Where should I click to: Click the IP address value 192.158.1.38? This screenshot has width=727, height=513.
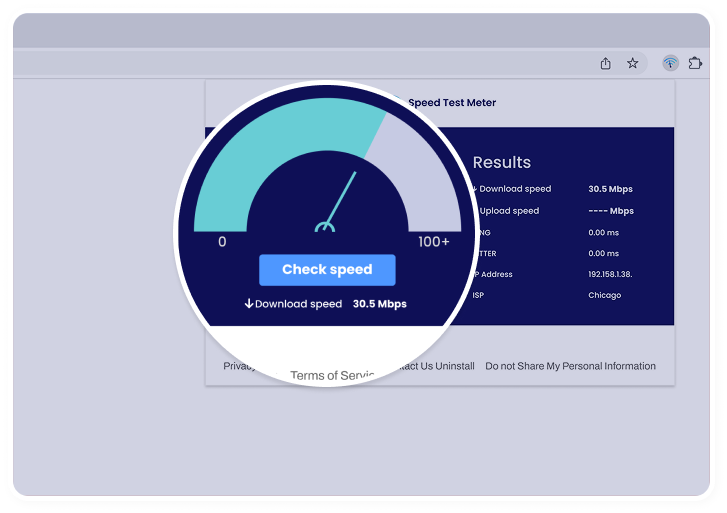click(x=610, y=274)
